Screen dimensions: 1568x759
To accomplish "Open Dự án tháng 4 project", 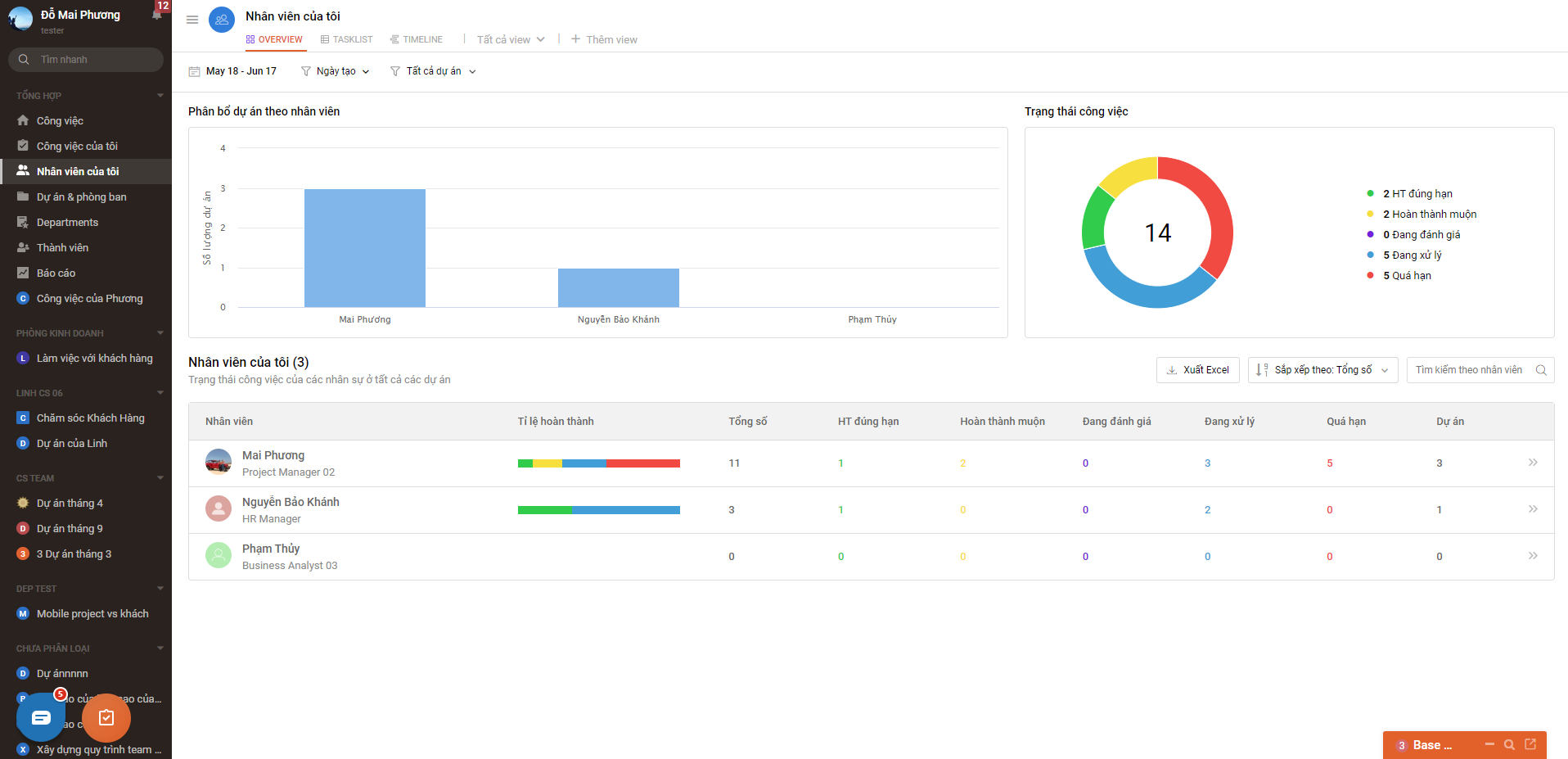I will coord(86,503).
